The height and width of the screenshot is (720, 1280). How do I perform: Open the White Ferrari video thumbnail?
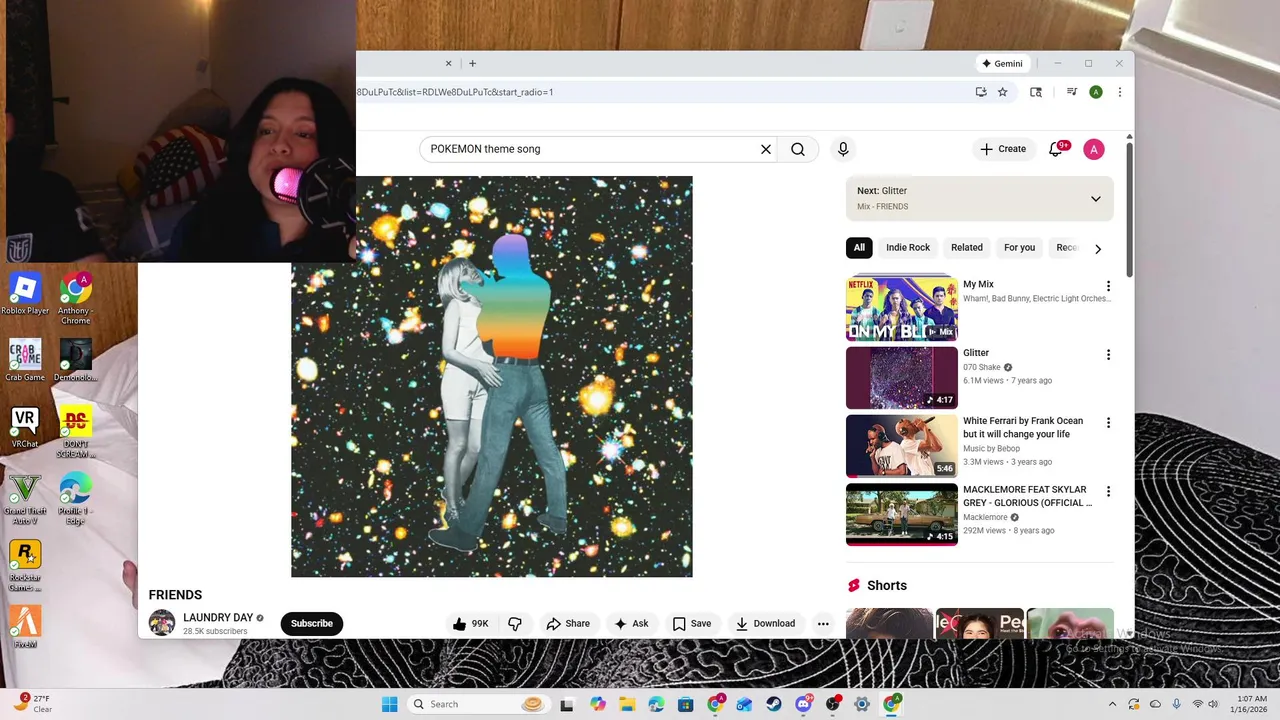coord(902,446)
